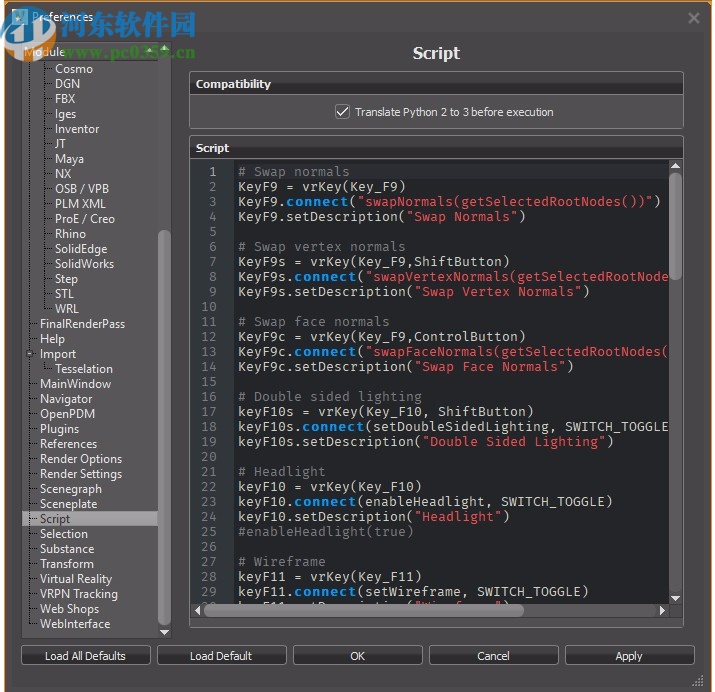
Task: Click the horizontal scroll-left arrow
Action: click(197, 611)
